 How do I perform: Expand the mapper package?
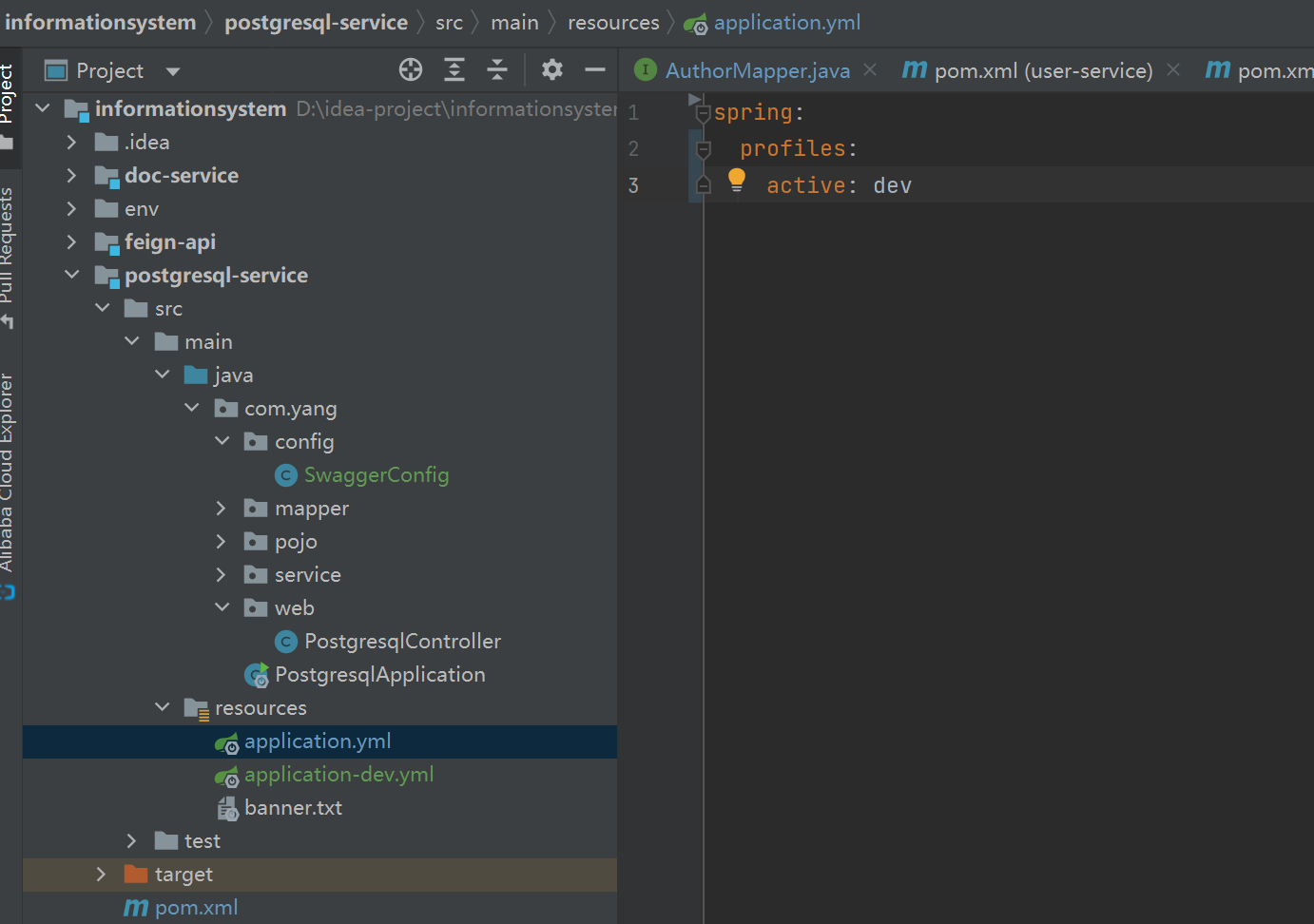222,509
